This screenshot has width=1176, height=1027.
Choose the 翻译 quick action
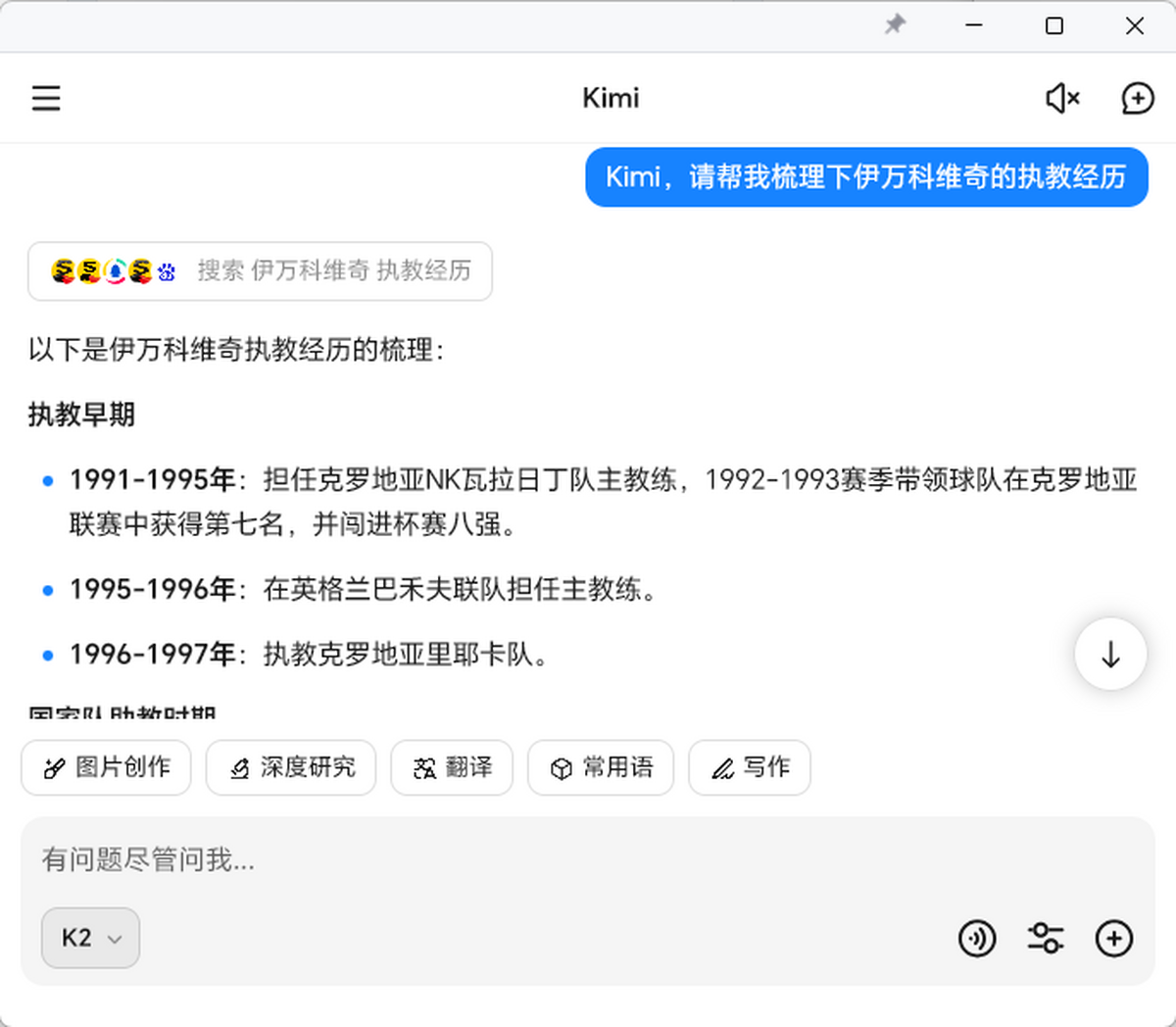pyautogui.click(x=452, y=767)
